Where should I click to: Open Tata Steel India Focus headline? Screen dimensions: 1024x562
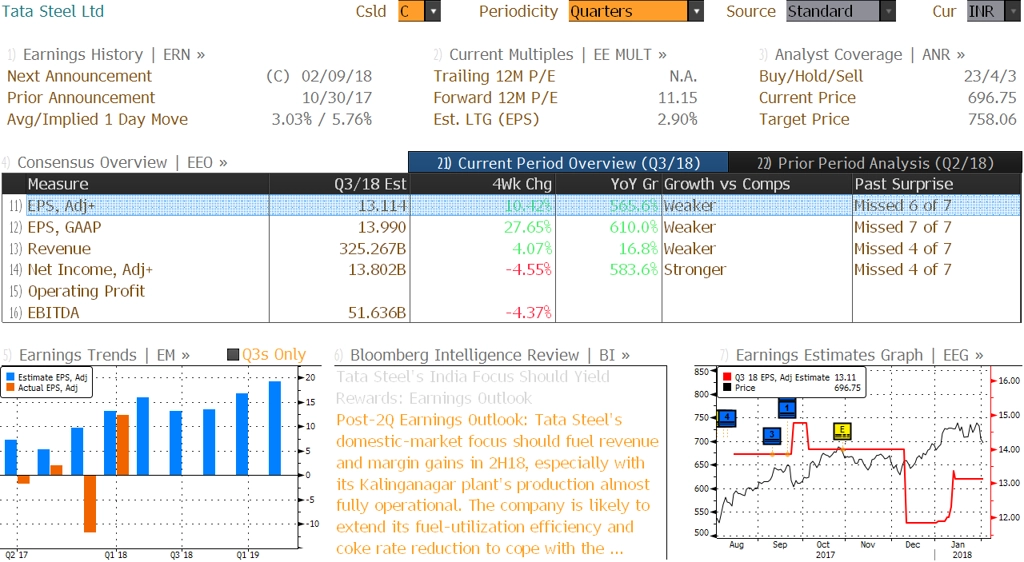pyautogui.click(x=473, y=387)
